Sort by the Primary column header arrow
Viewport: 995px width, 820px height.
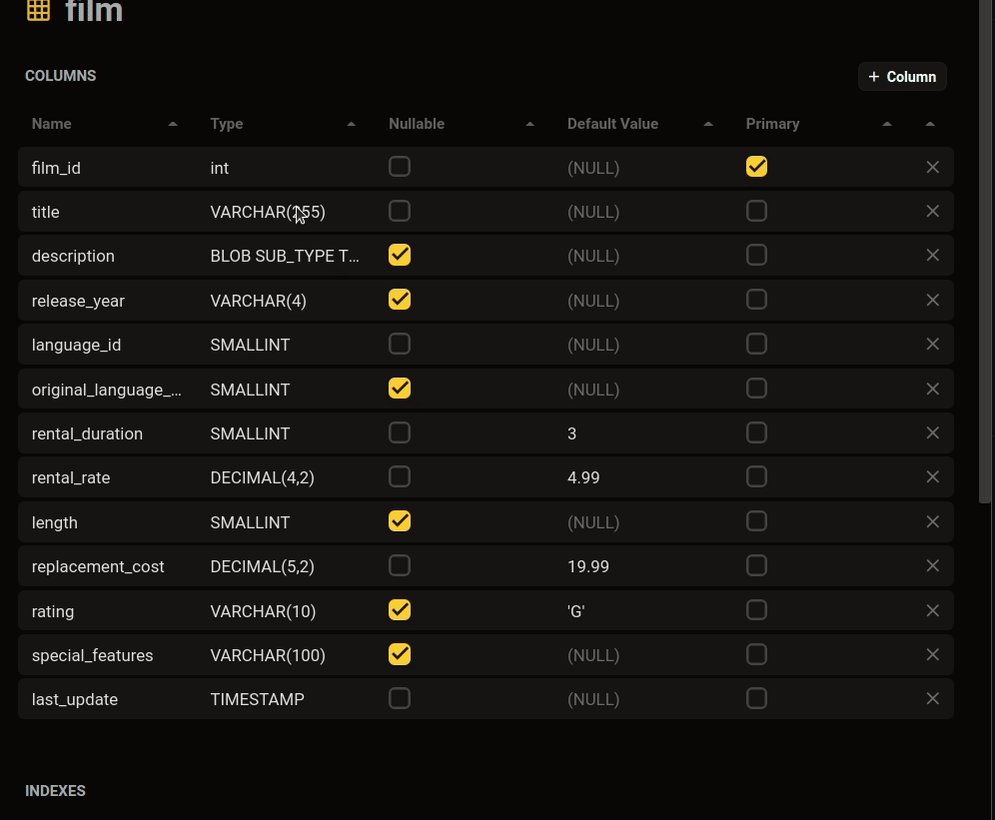click(x=887, y=124)
